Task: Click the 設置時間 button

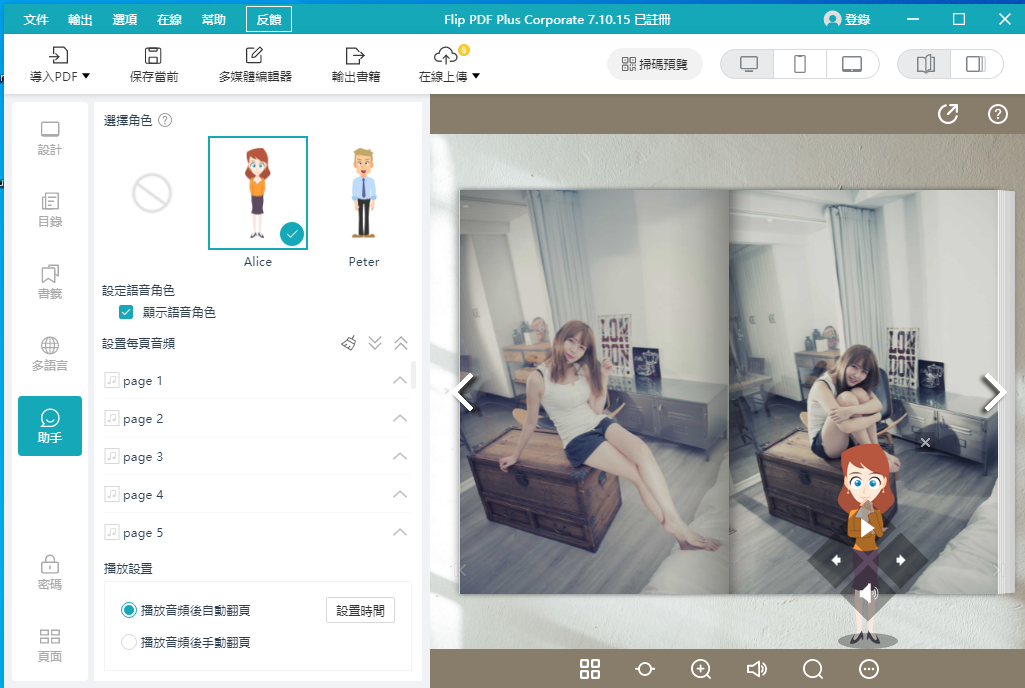Action: [360, 610]
